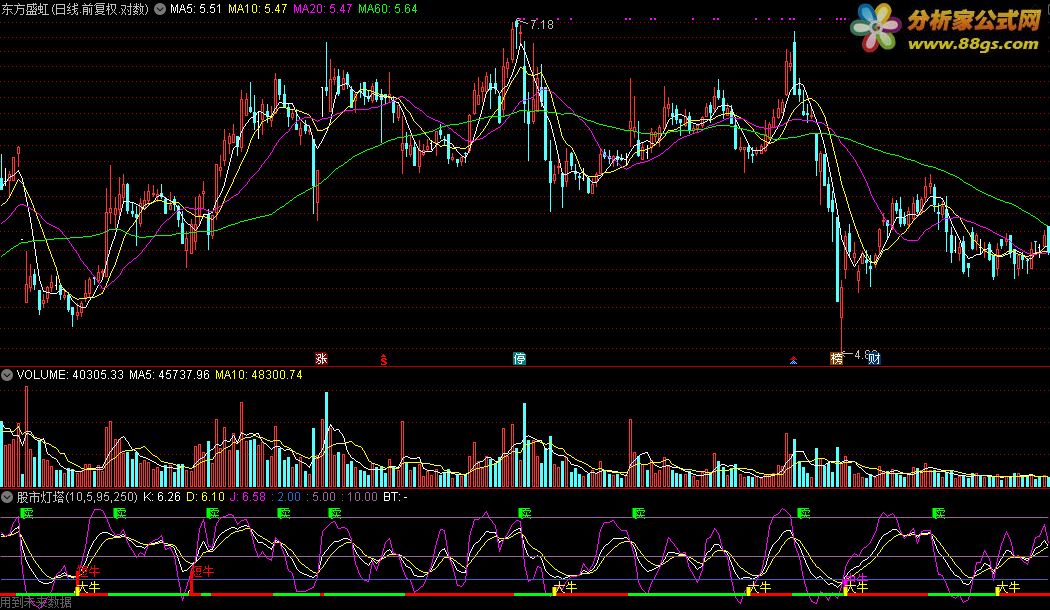Click the K: 6.26 value
This screenshot has height=610, width=1050.
[x=162, y=497]
